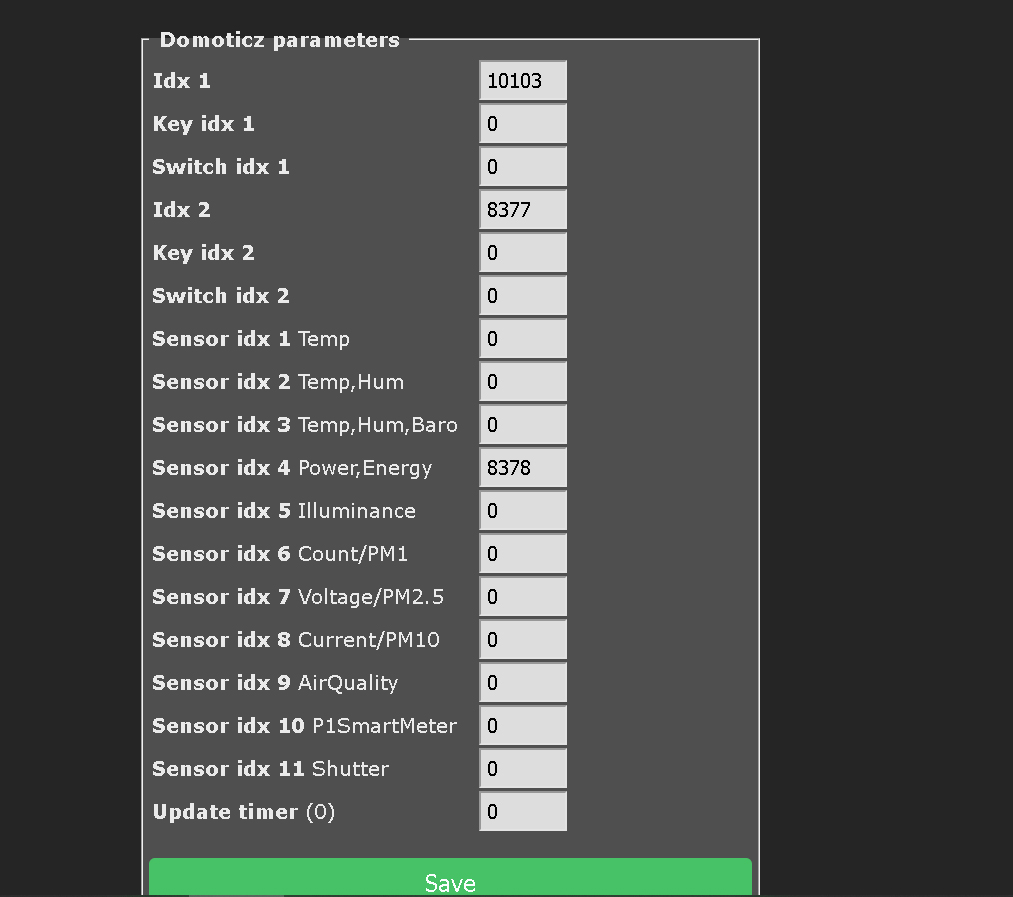Image resolution: width=1013 pixels, height=897 pixels.
Task: Click the Current/PM10 input box
Action: (x=522, y=639)
